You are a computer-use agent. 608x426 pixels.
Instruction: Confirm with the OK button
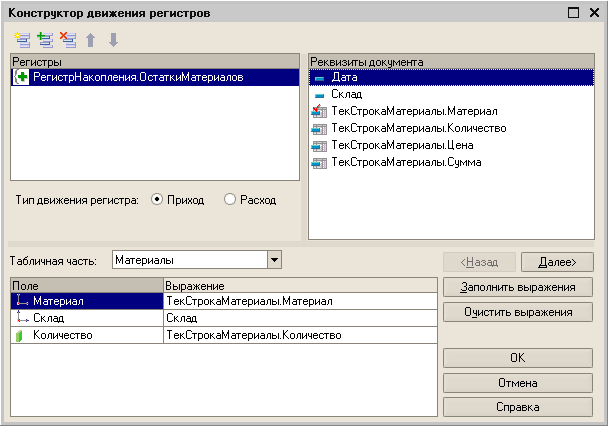[518, 358]
